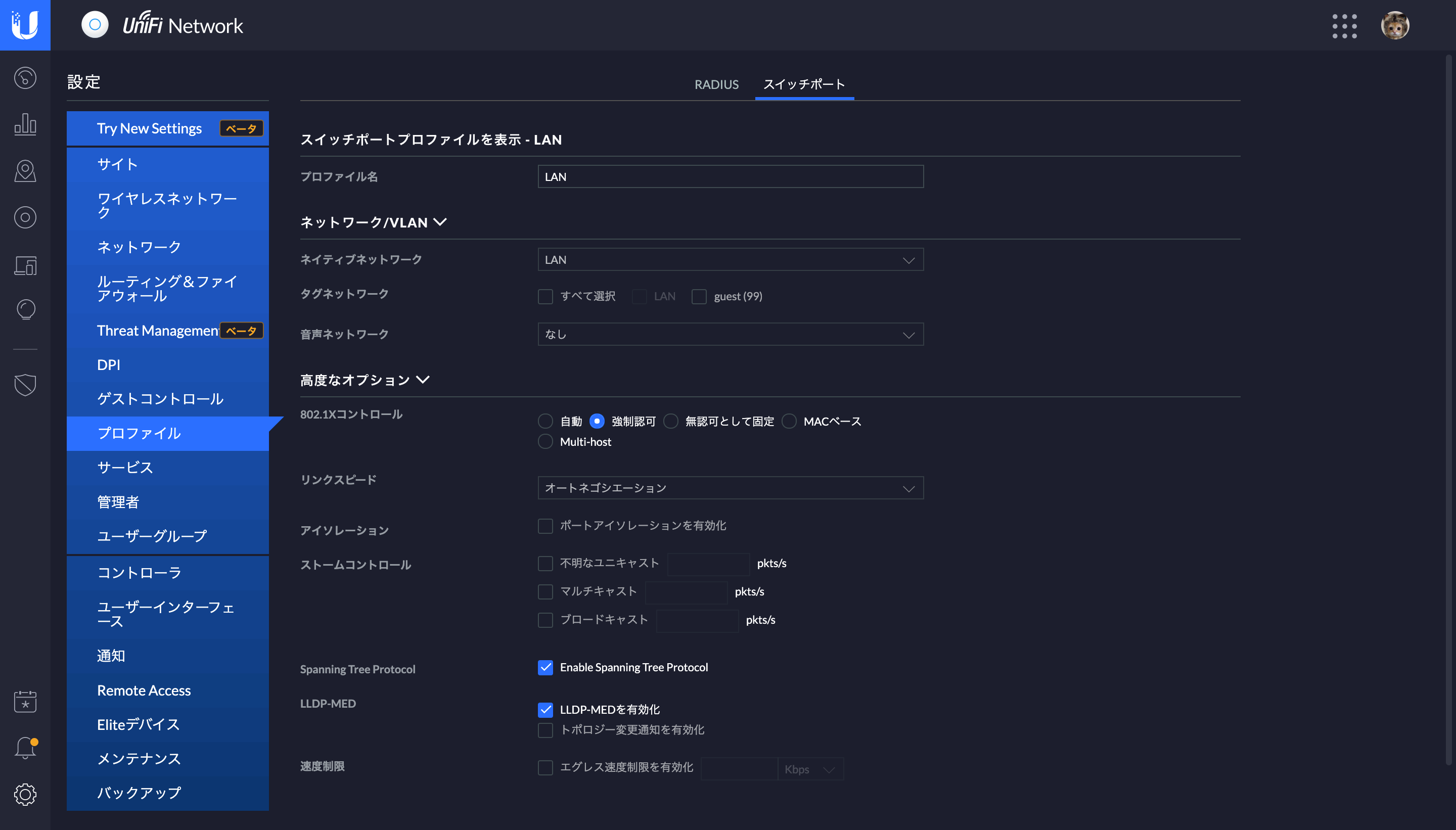Image resolution: width=1456 pixels, height=830 pixels.
Task: Open 通知 settings
Action: [168, 656]
